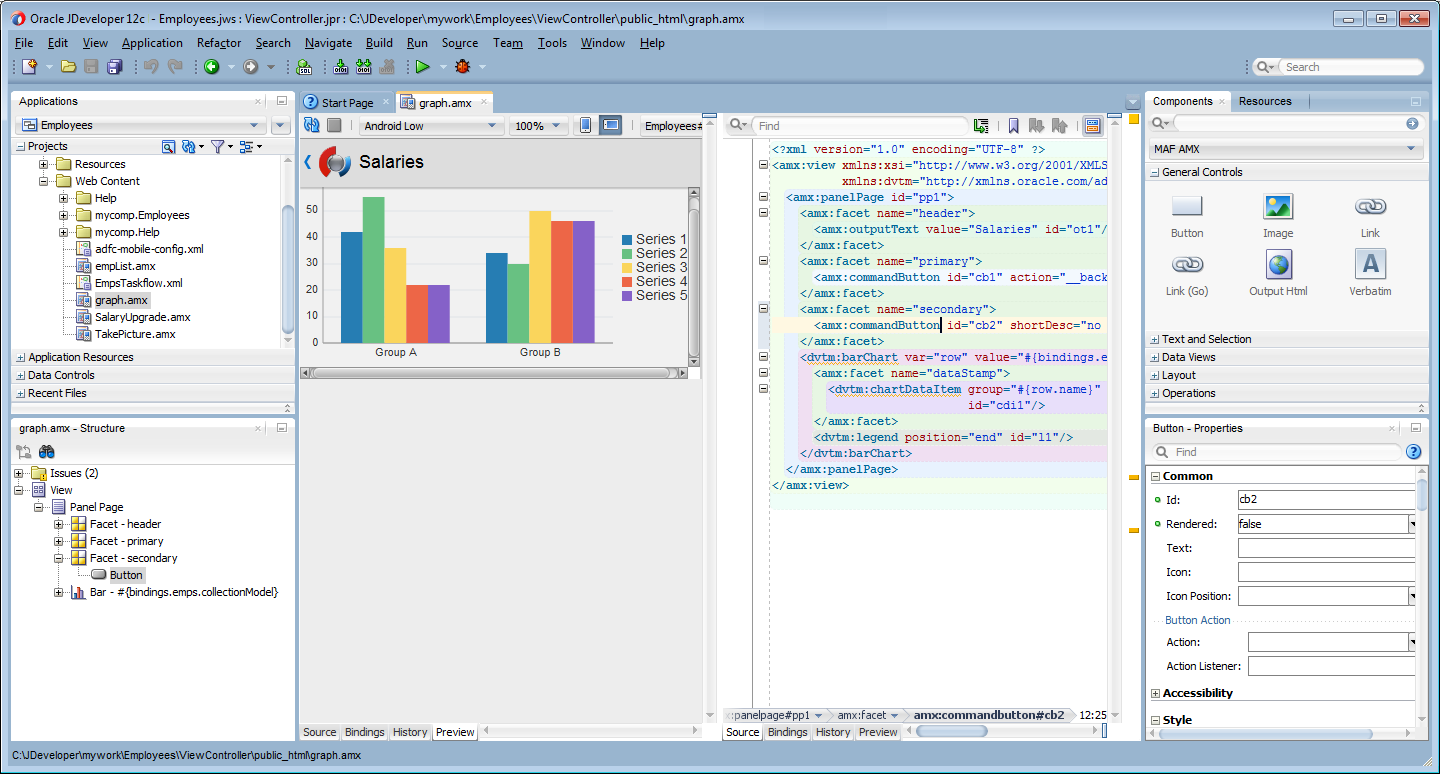Click the Open folder toolbar icon
Image resolution: width=1440 pixels, height=774 pixels.
click(68, 67)
